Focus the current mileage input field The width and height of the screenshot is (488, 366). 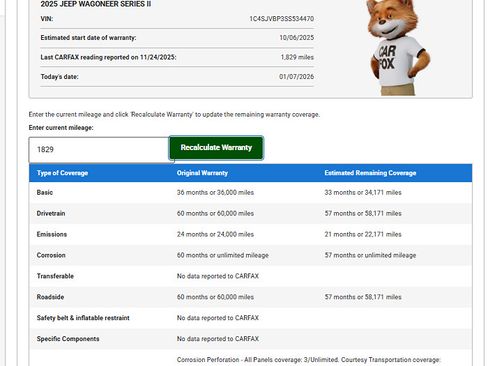(x=99, y=150)
